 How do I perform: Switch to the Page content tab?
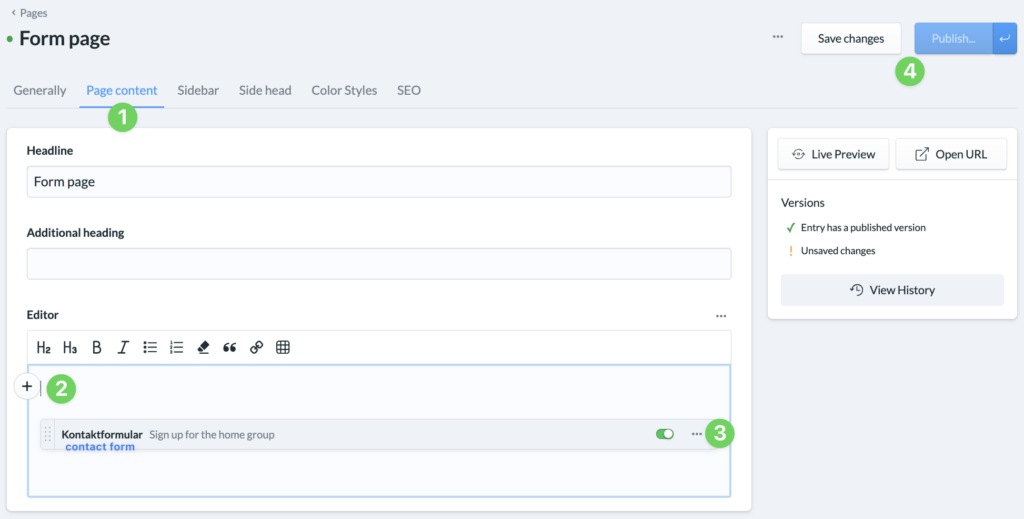tap(122, 90)
